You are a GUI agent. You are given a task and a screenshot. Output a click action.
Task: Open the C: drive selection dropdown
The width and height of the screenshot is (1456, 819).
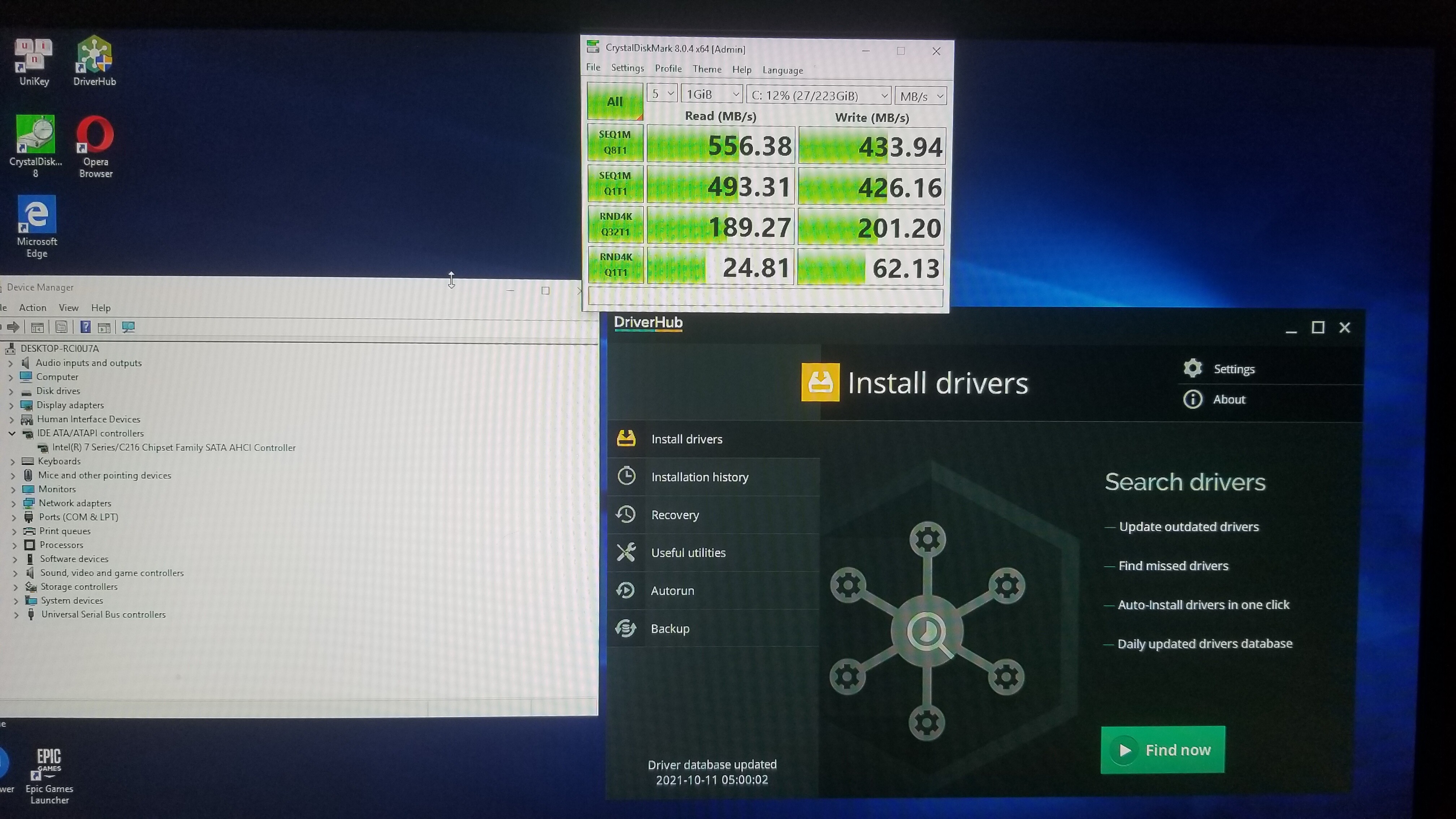819,96
